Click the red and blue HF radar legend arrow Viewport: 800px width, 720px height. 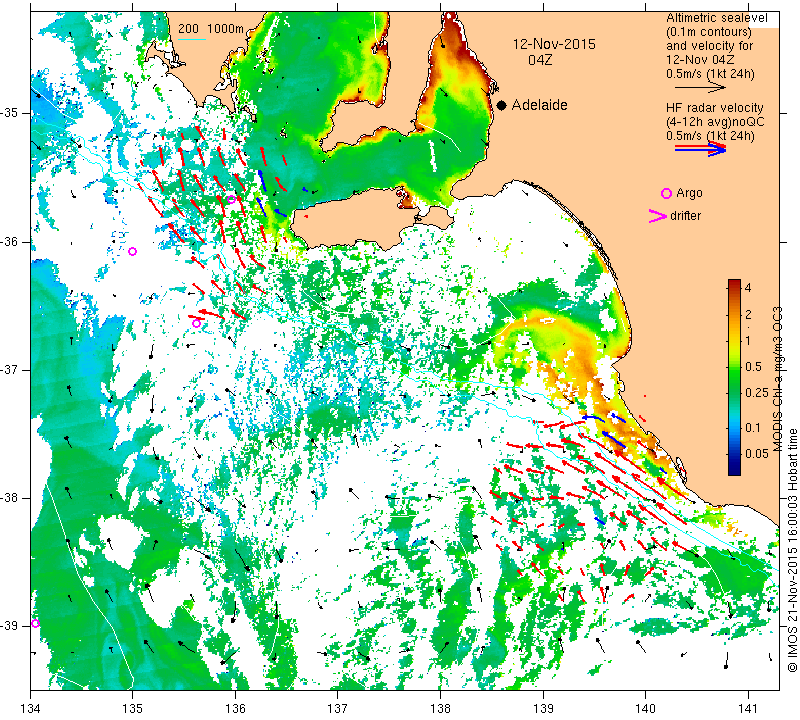tap(700, 149)
